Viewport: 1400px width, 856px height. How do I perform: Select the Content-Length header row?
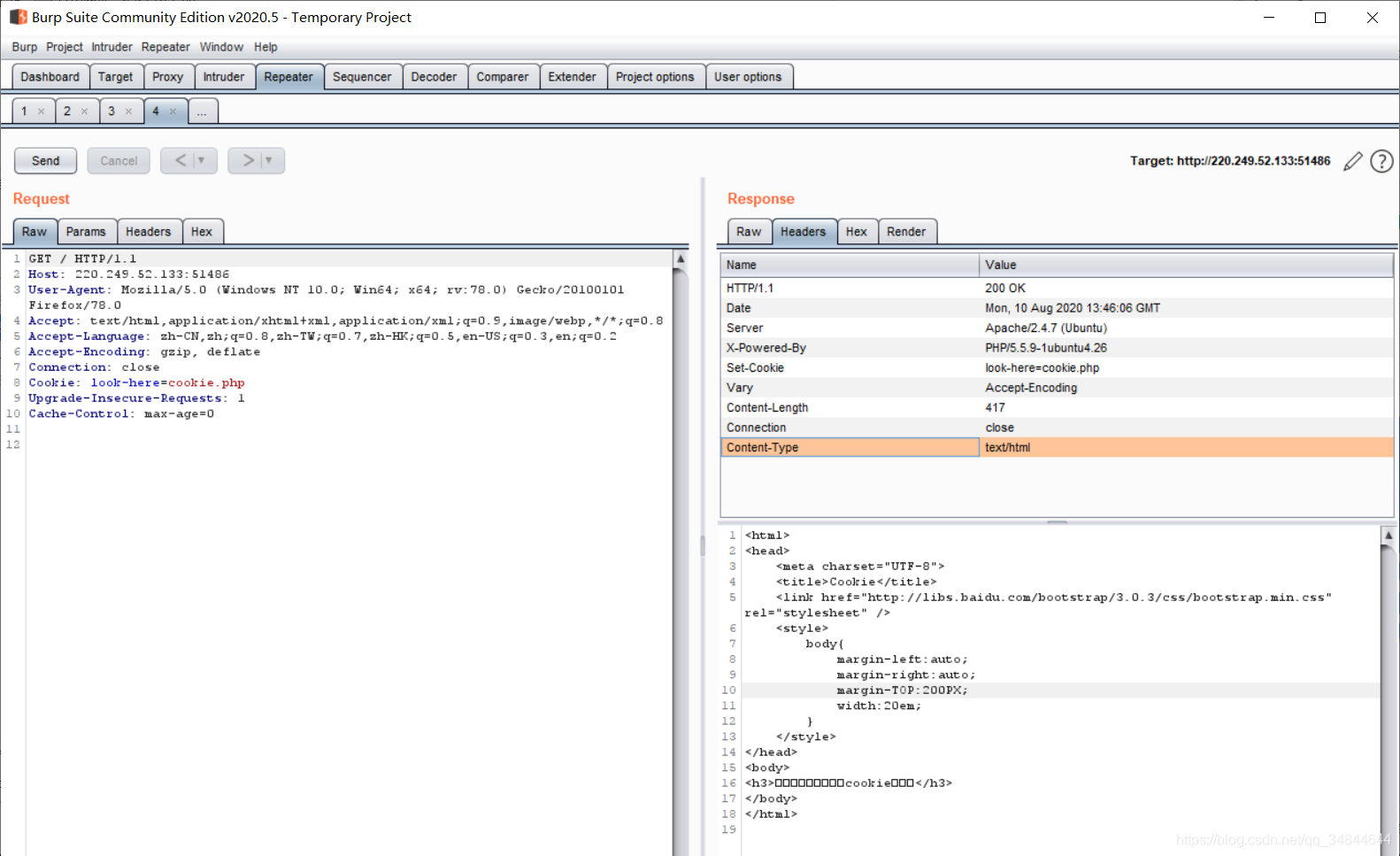tap(1057, 408)
